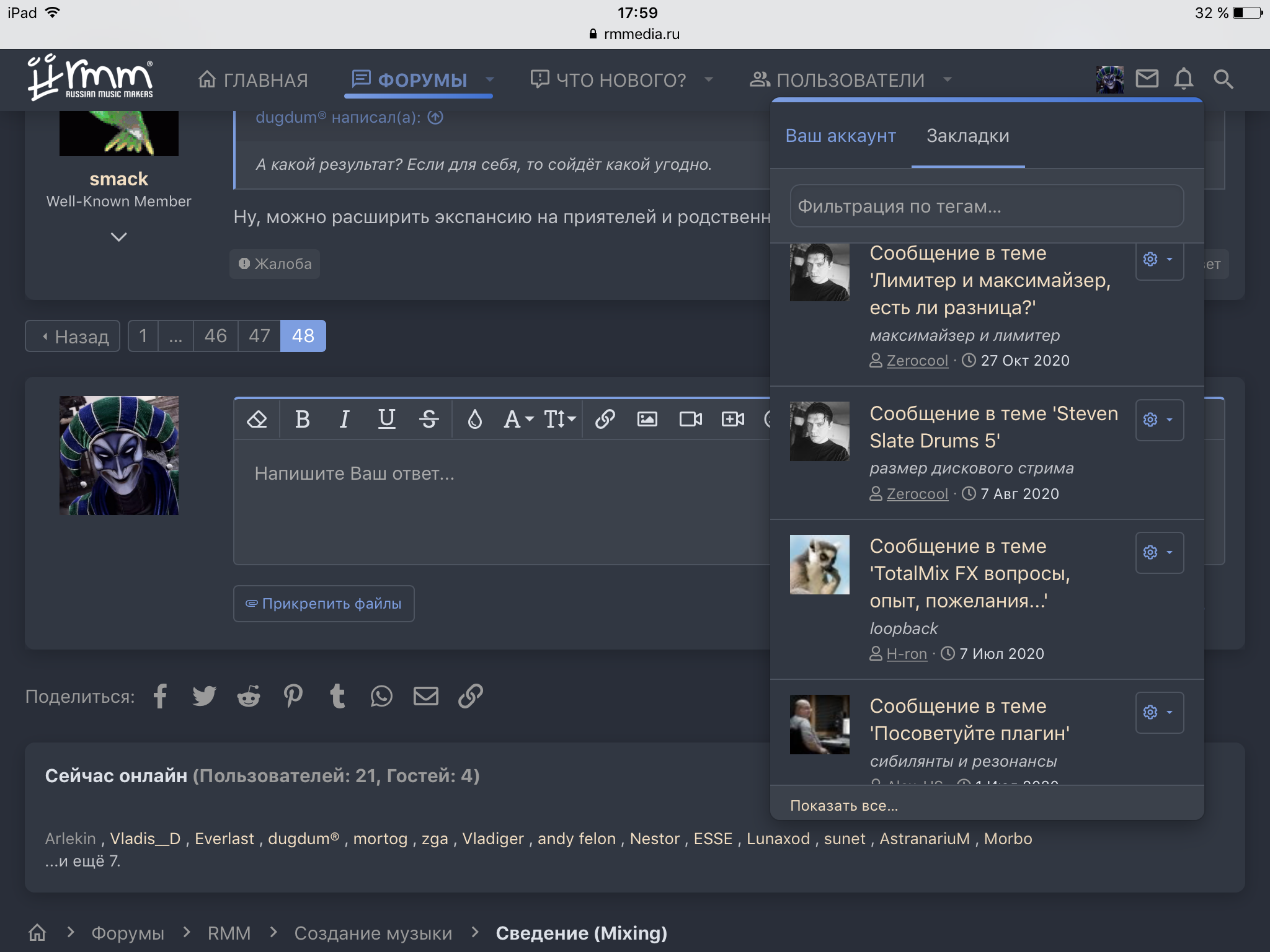Switch to the Ваш аккаунт tab

840,136
